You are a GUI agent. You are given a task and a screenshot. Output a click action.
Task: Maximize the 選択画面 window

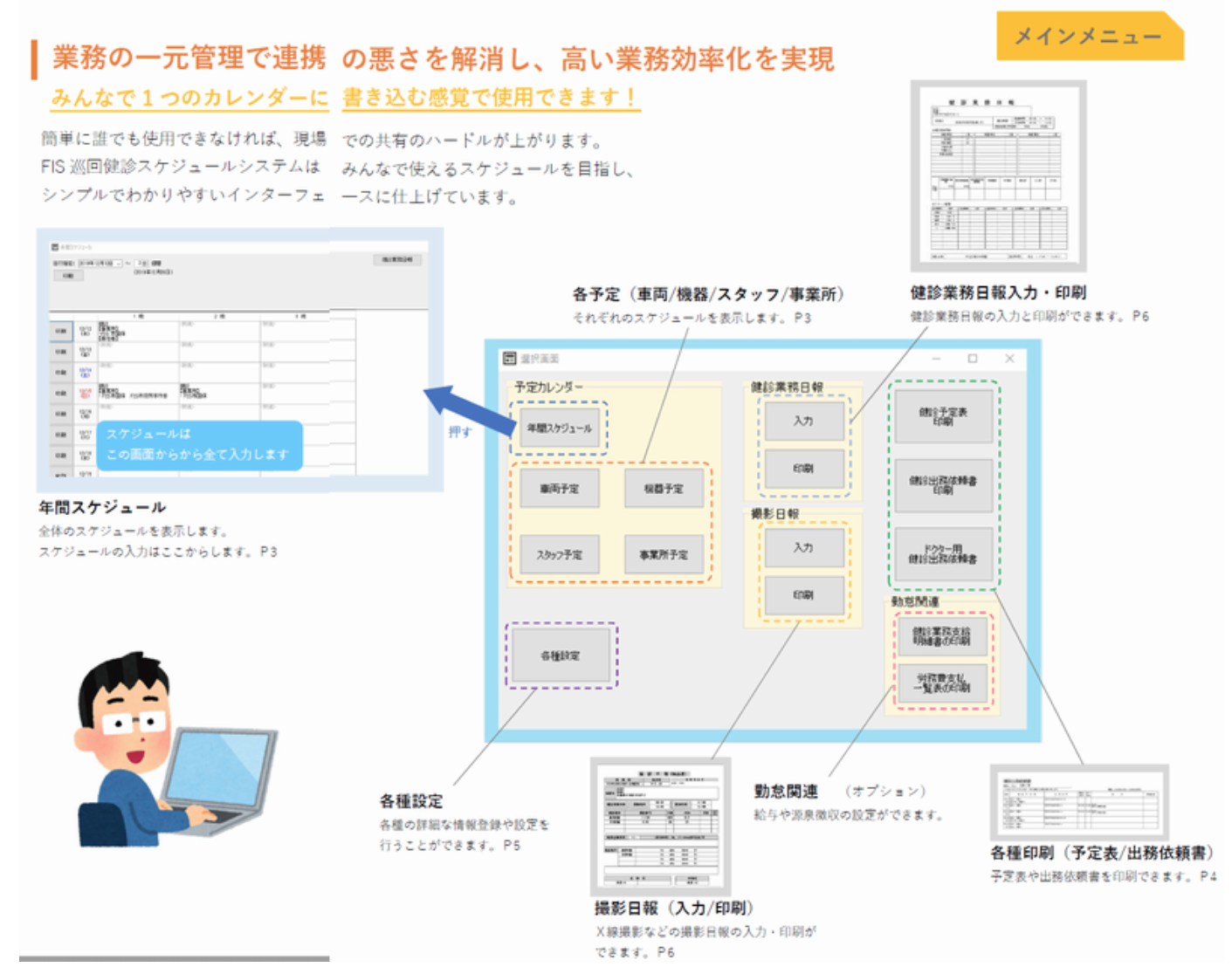point(973,359)
